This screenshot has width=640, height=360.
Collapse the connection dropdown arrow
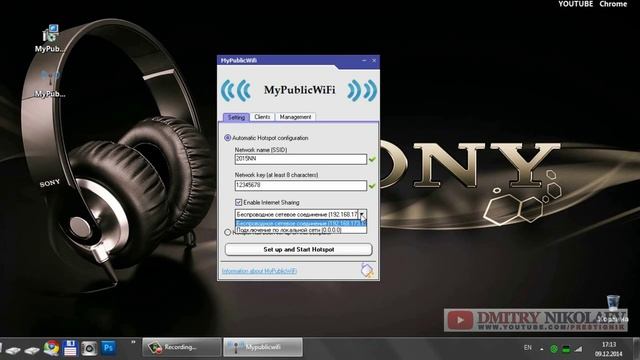click(362, 214)
